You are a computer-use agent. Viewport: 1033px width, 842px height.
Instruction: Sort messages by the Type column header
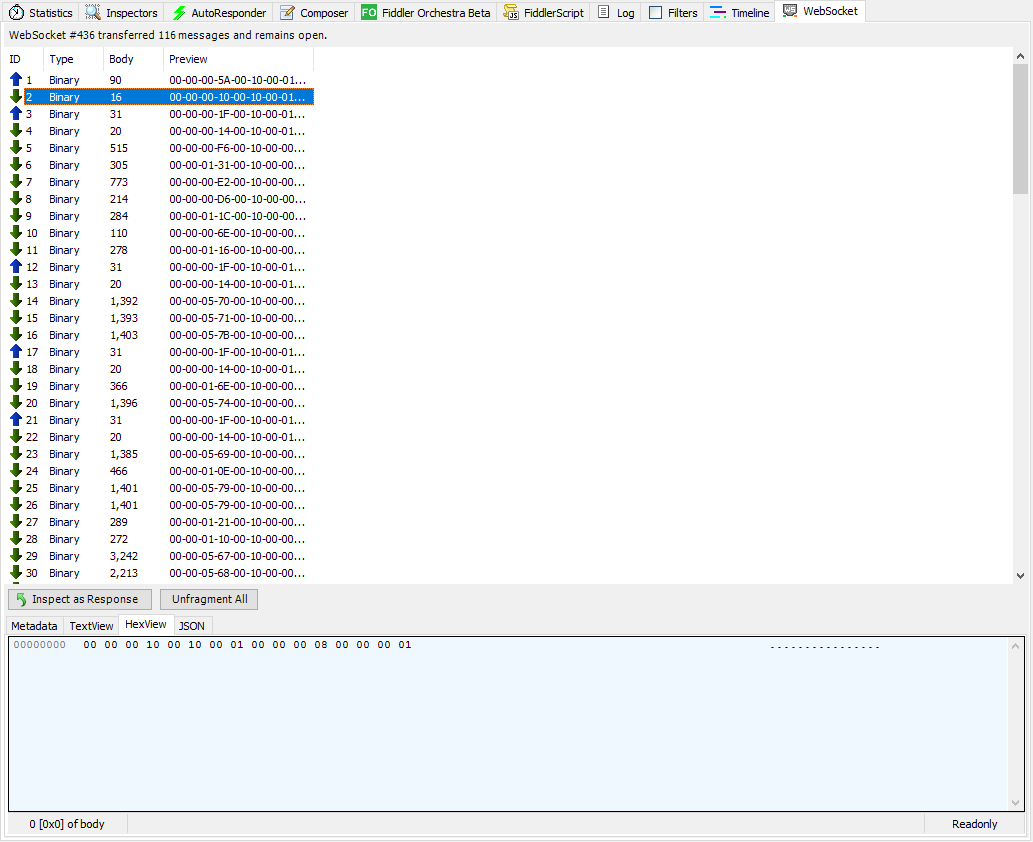click(61, 59)
